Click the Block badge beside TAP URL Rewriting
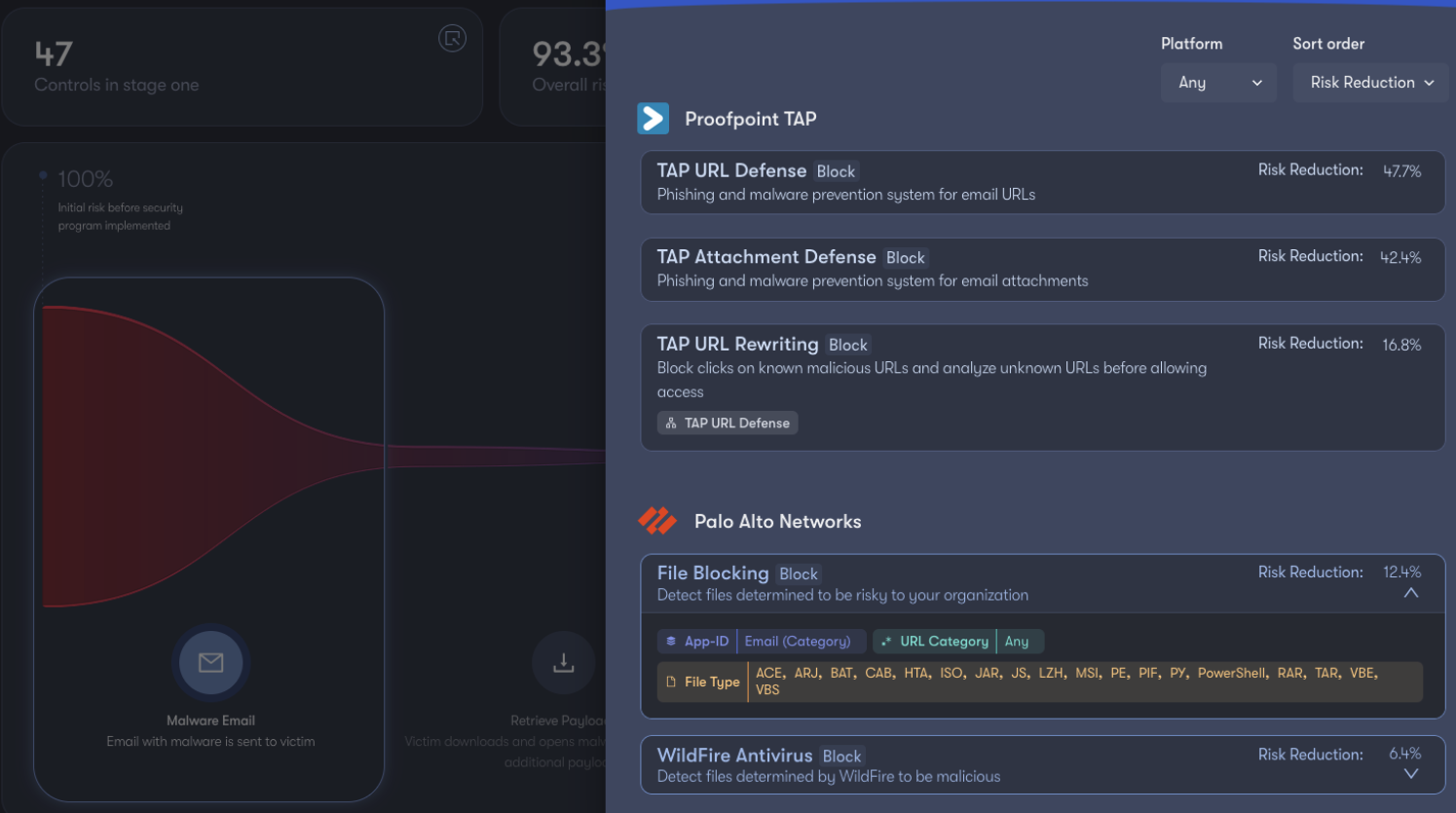 pyautogui.click(x=848, y=345)
